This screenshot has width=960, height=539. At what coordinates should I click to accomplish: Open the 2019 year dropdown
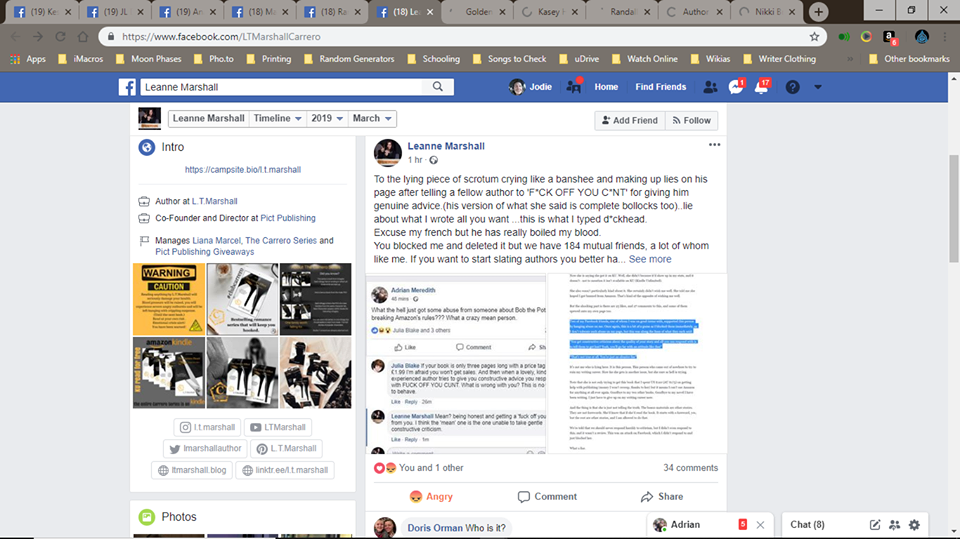point(327,118)
